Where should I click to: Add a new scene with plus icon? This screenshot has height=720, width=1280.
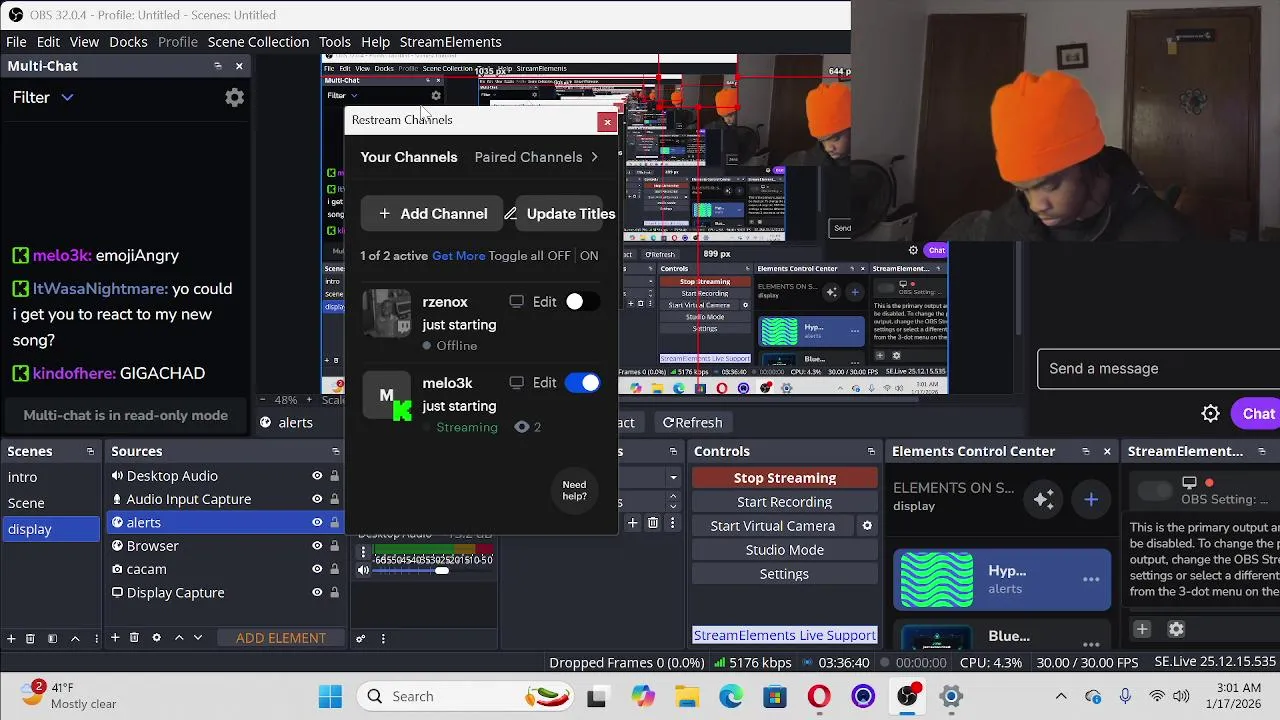pyautogui.click(x=11, y=638)
